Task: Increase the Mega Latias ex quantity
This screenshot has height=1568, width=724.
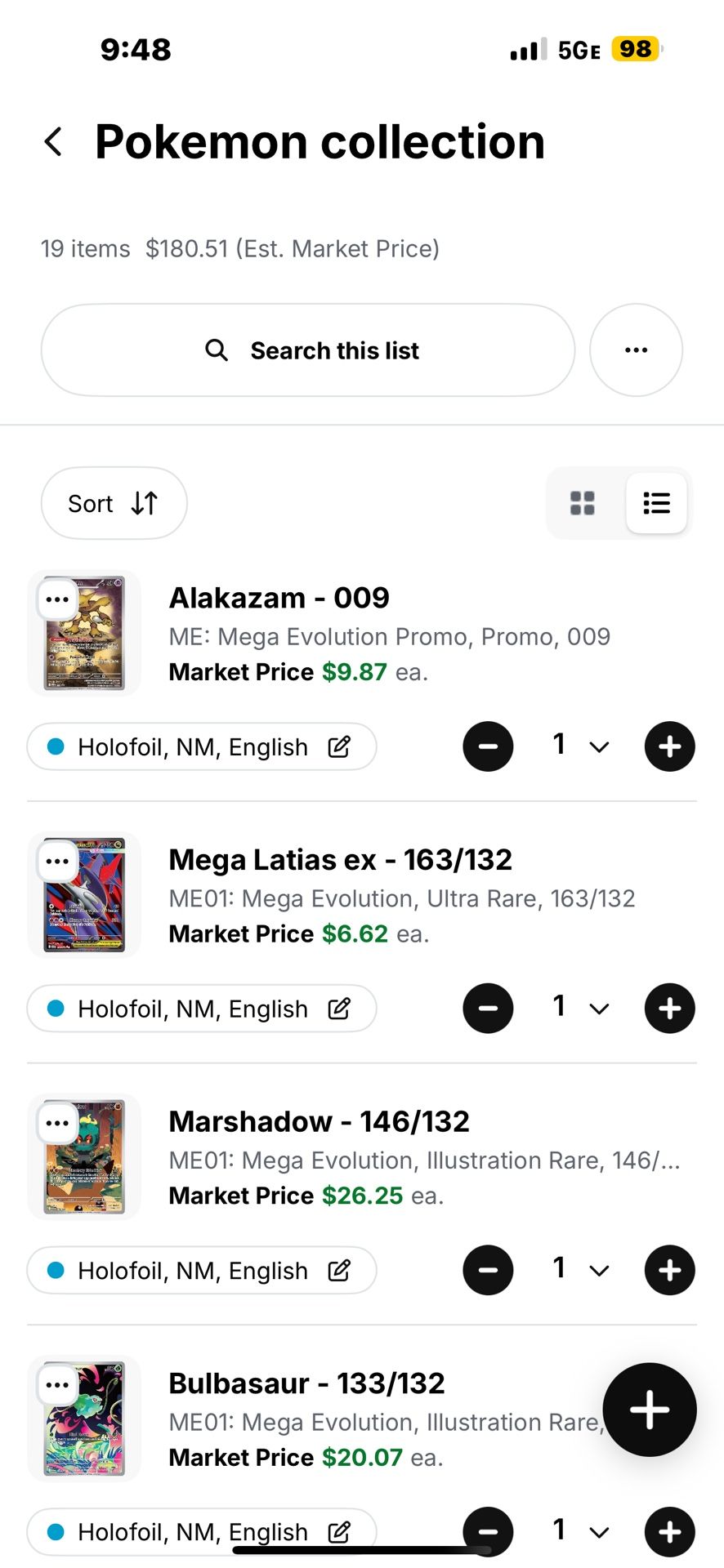Action: (x=669, y=1009)
